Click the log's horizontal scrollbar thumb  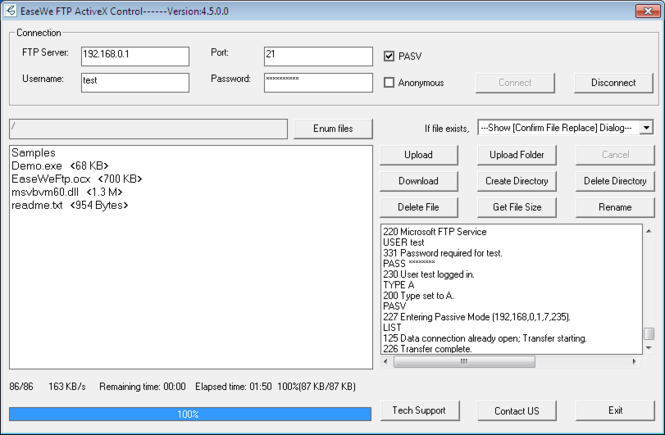pyautogui.click(x=464, y=362)
